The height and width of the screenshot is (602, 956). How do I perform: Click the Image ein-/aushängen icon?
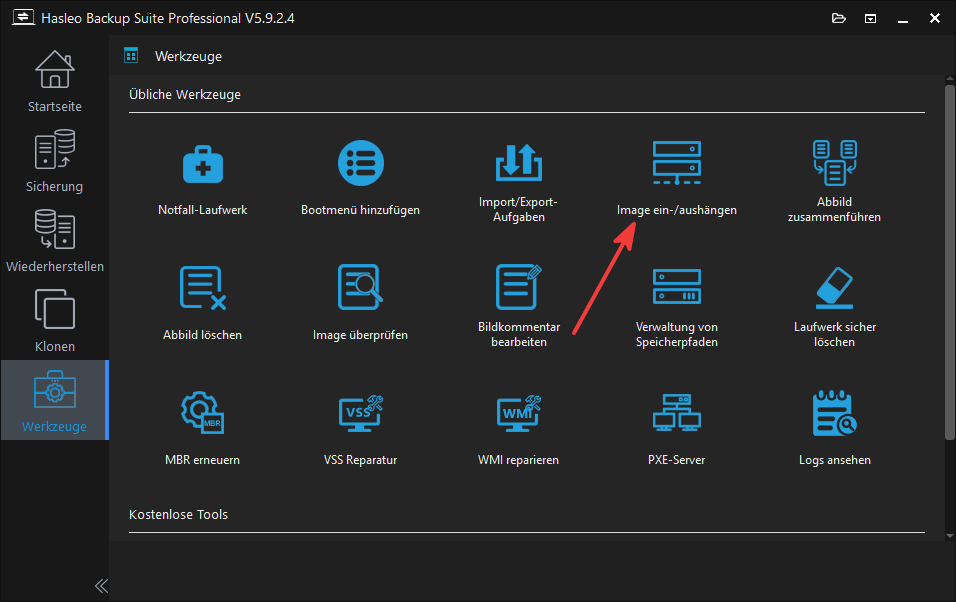[677, 163]
